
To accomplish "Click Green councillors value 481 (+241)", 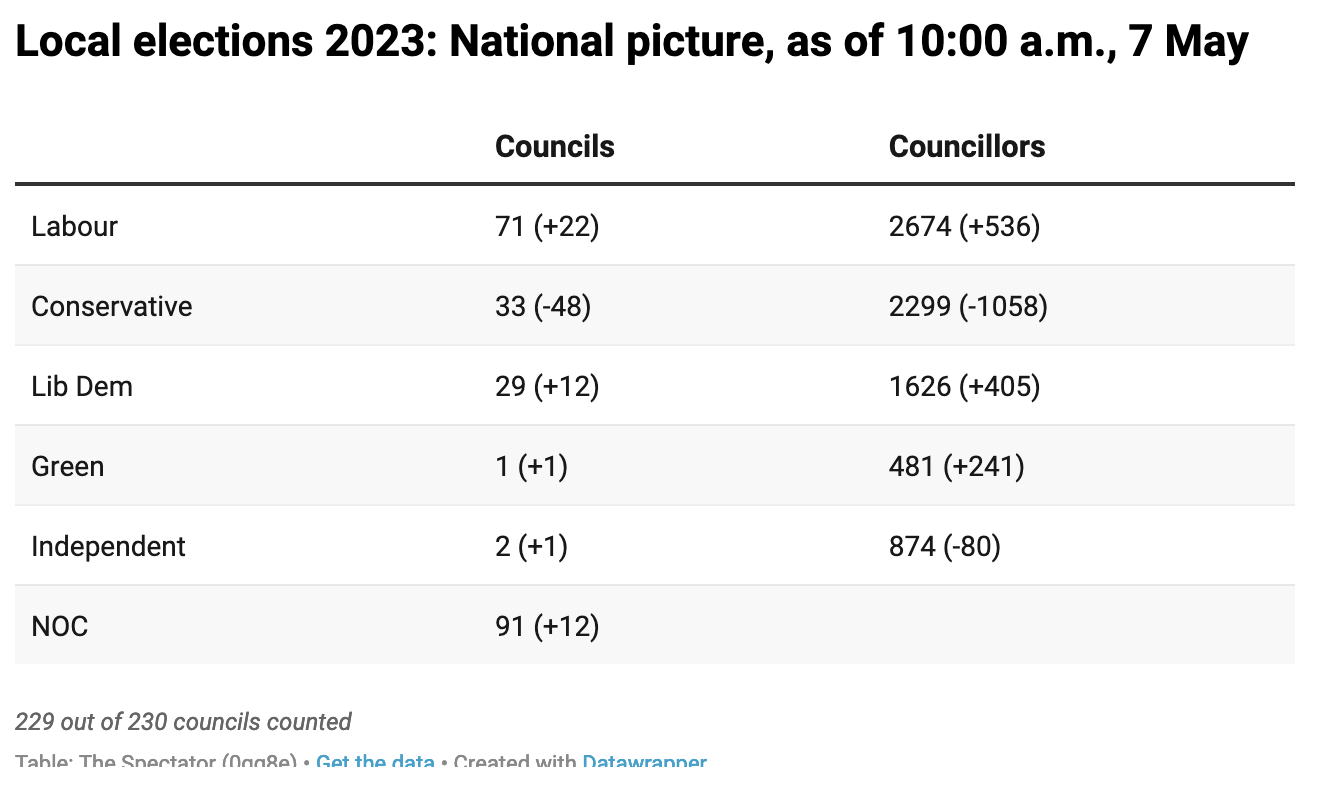I will pos(957,466).
